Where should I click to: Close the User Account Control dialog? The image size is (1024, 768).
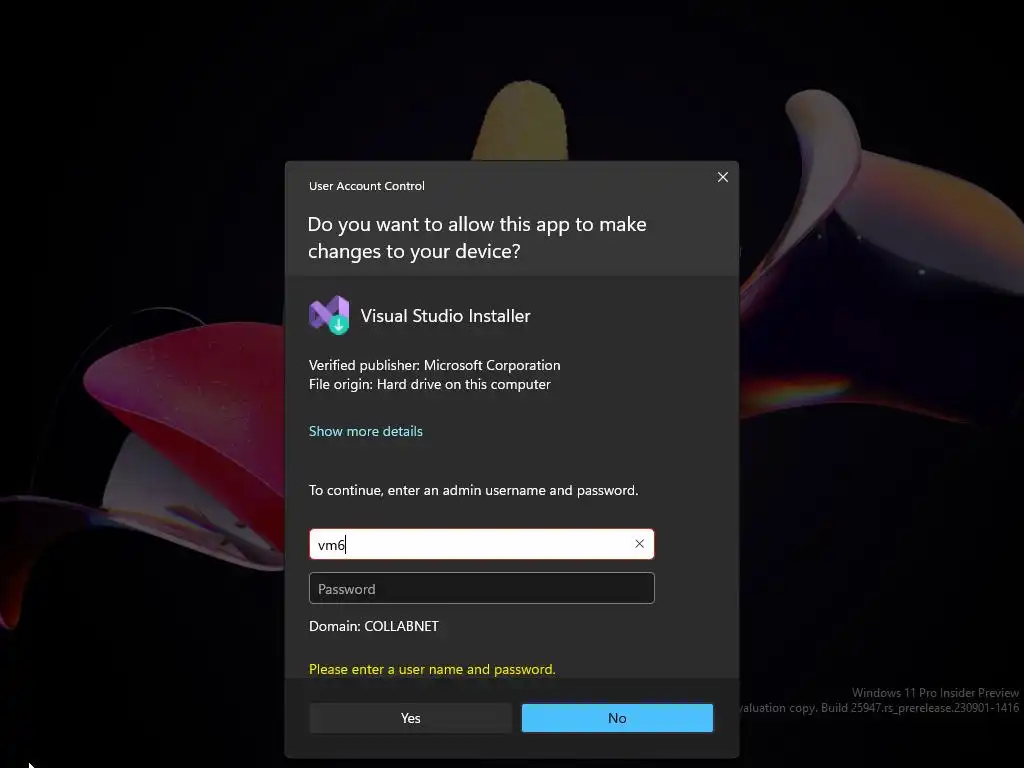722,177
